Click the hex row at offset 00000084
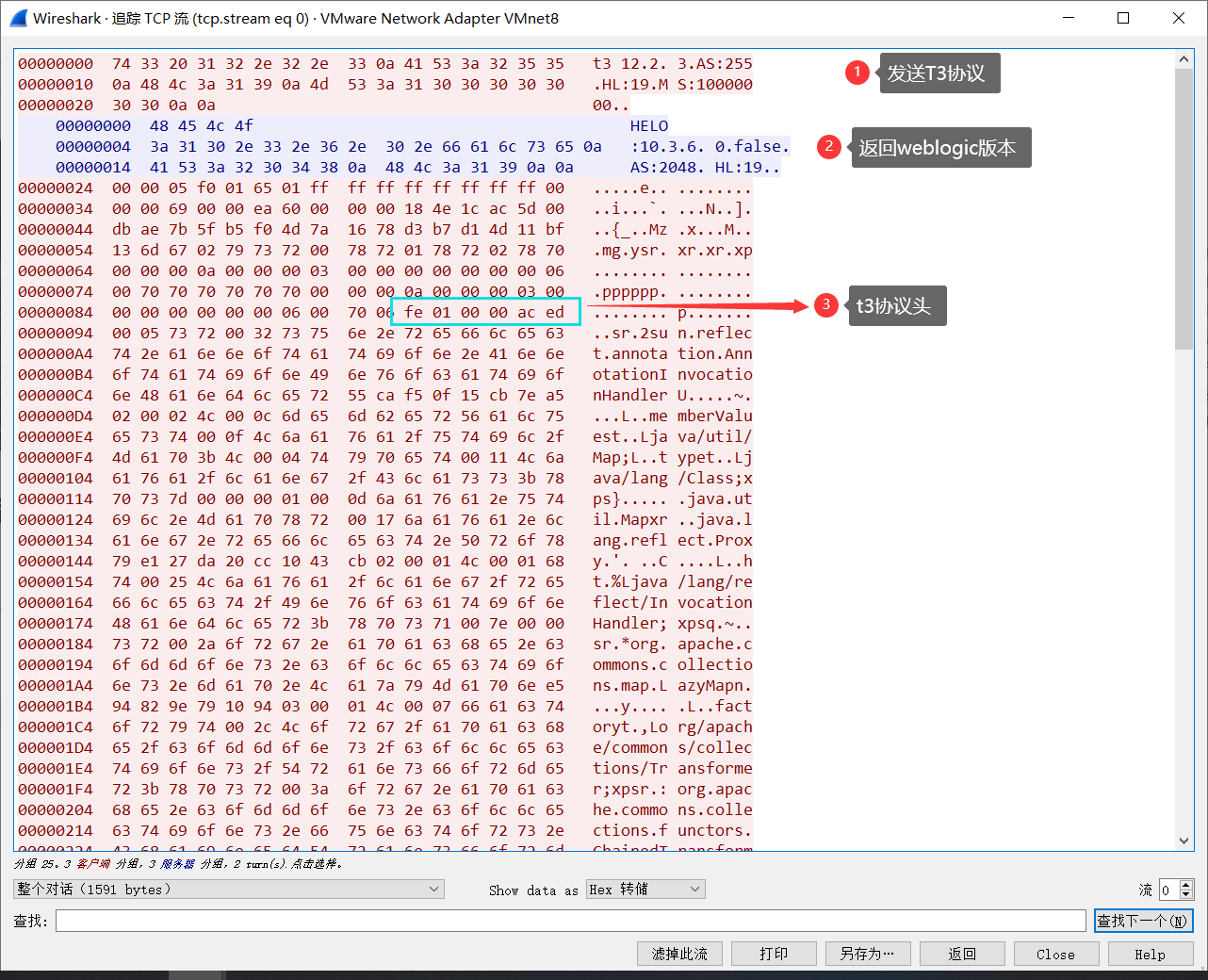Viewport: 1208px width, 980px height. coord(385,313)
